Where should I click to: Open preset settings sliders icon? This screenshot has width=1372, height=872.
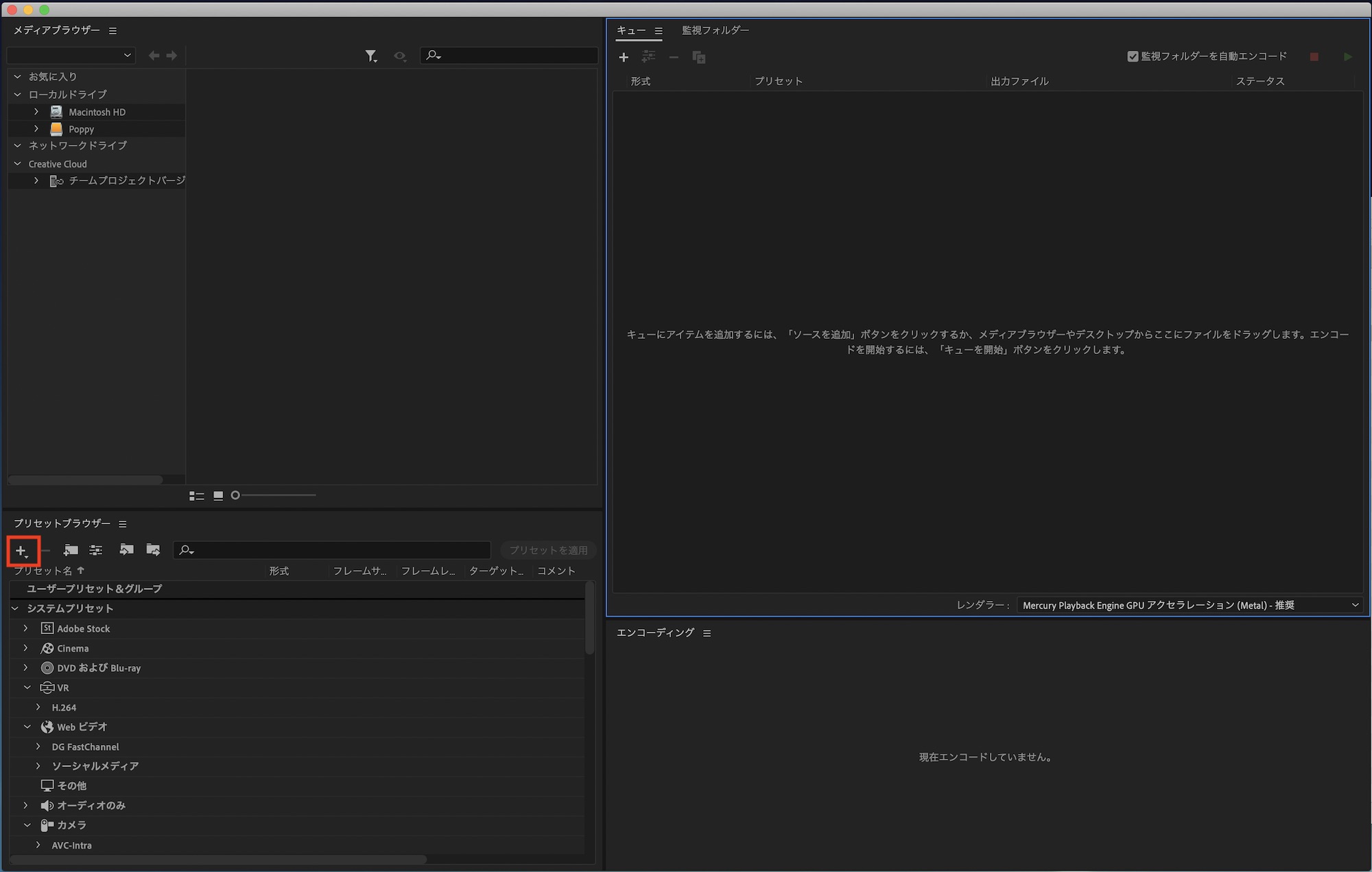click(x=96, y=550)
